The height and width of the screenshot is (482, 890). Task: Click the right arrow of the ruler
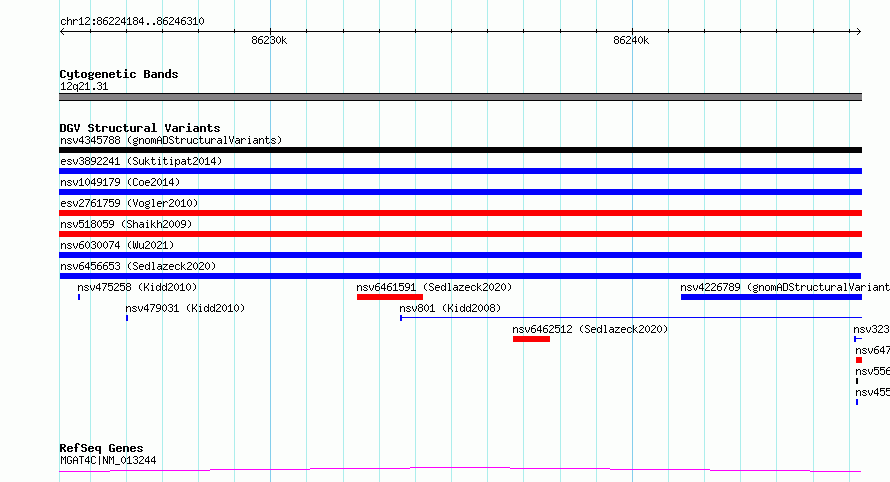click(859, 32)
